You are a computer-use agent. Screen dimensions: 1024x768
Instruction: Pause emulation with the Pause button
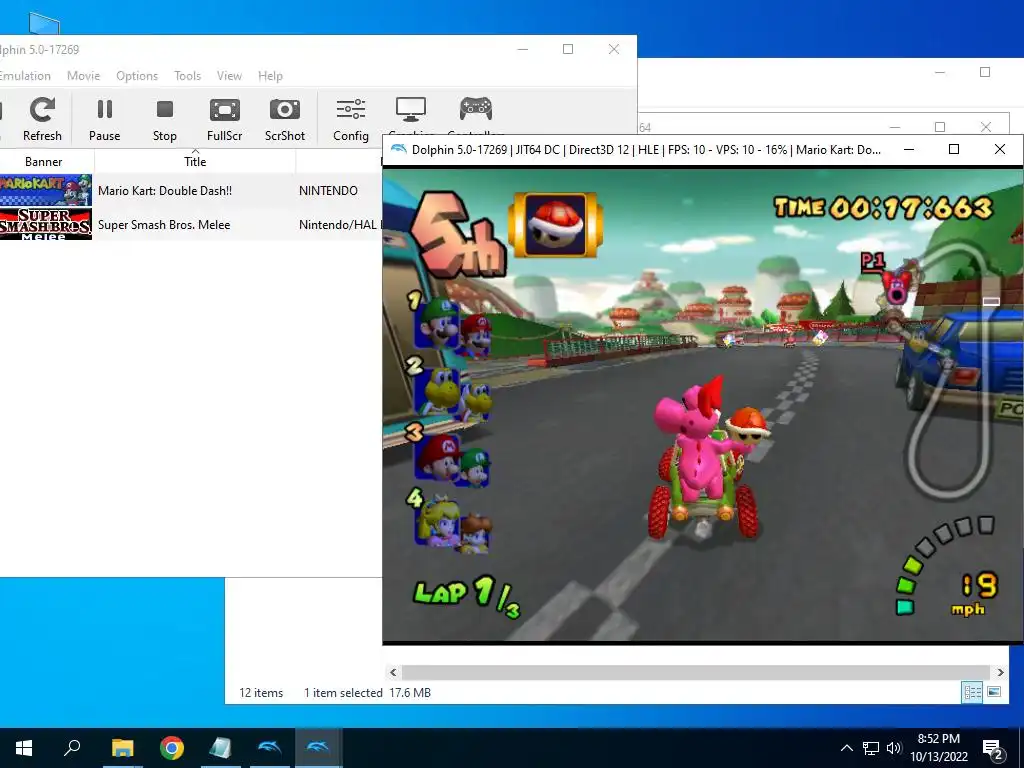pos(104,119)
